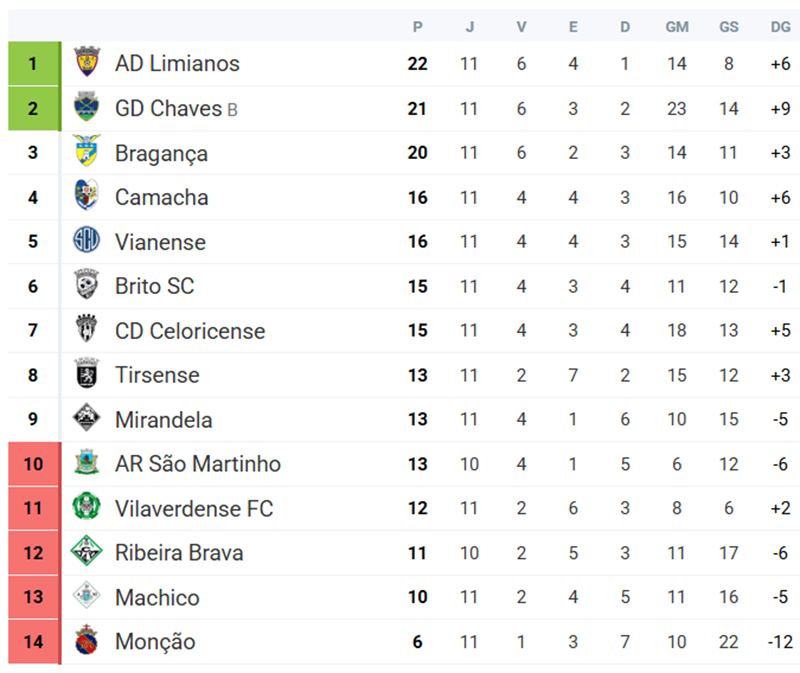
Task: Open the Machico team link
Action: coord(157,597)
